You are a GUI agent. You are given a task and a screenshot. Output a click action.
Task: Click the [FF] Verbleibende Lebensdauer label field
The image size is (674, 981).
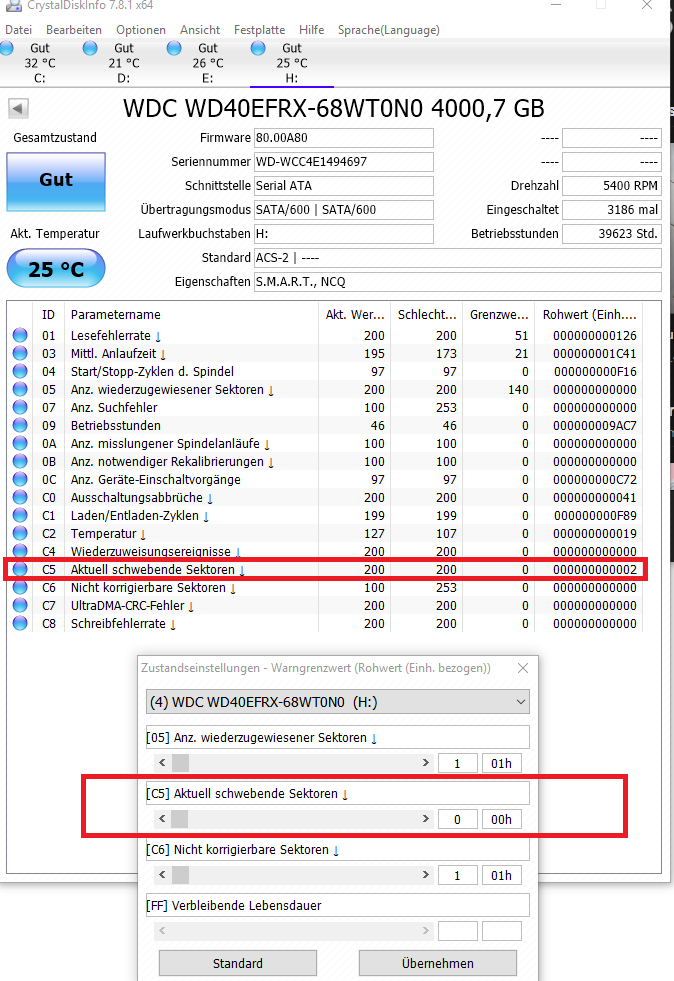[x=338, y=905]
